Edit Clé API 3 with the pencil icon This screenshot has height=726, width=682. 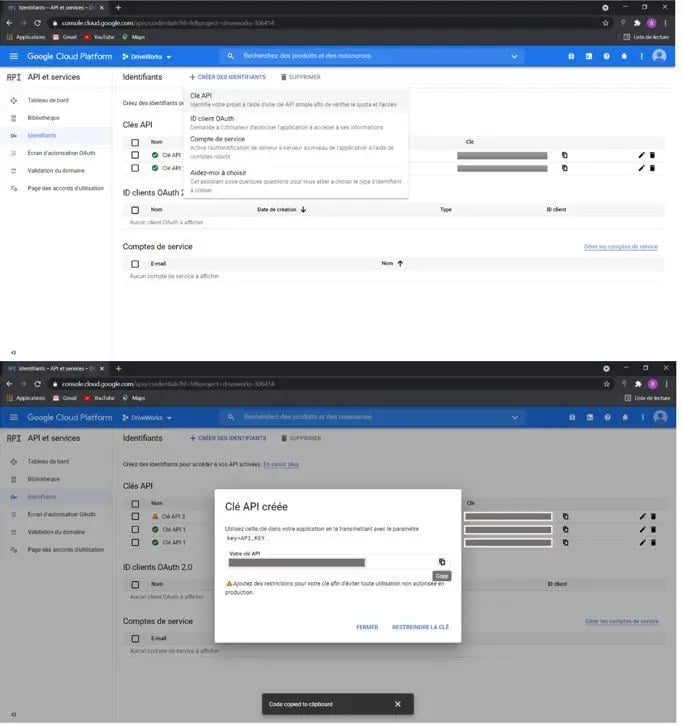pyautogui.click(x=642, y=516)
